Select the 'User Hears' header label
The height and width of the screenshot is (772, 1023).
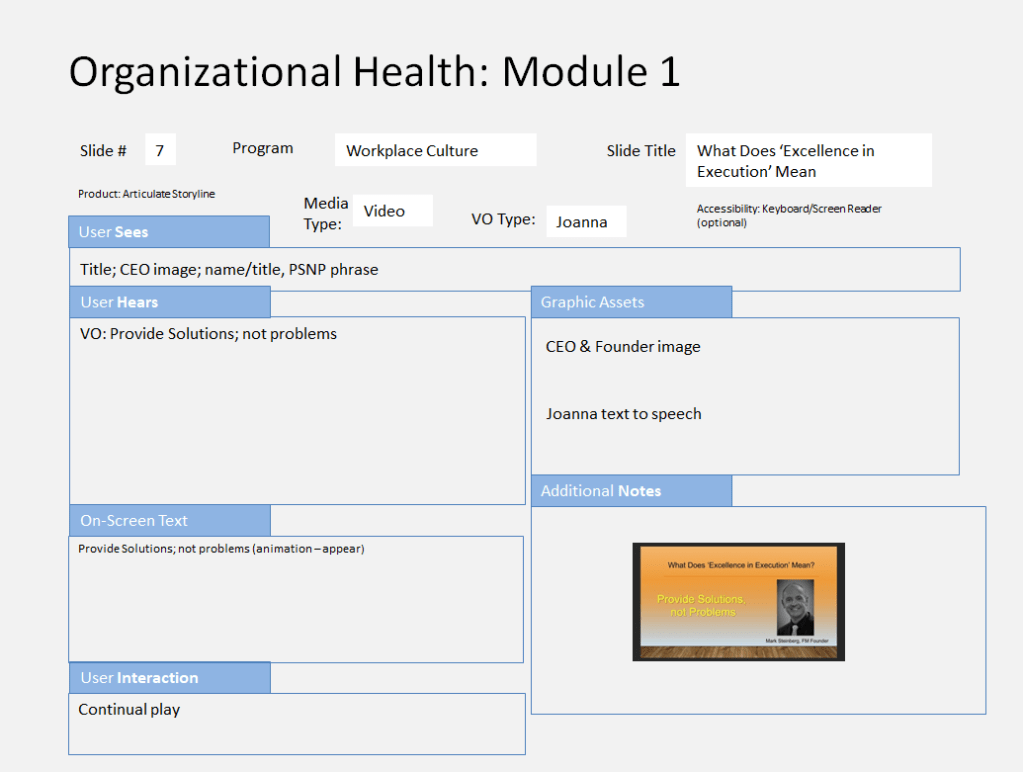click(x=169, y=302)
